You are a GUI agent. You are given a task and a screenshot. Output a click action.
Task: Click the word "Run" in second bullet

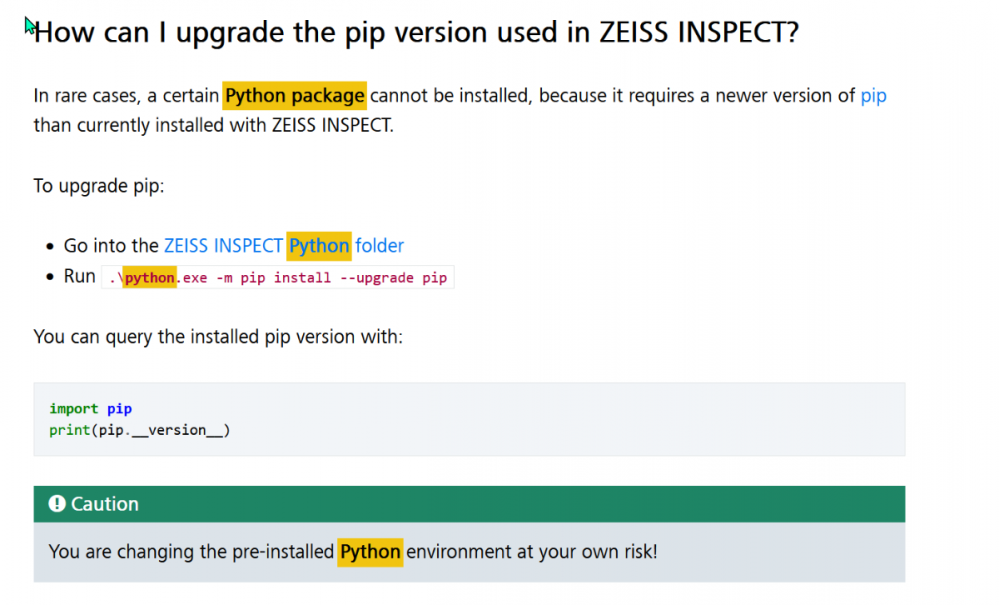79,276
